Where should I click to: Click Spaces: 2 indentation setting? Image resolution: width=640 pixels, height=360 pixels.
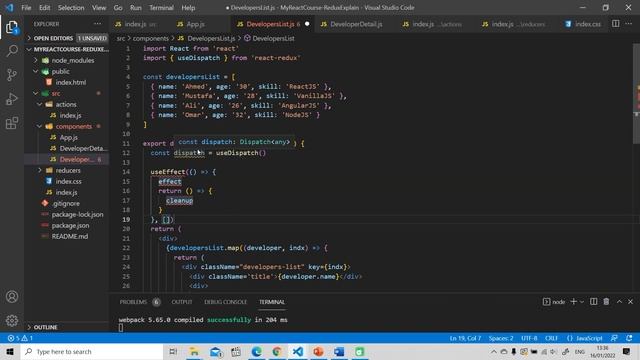point(501,338)
